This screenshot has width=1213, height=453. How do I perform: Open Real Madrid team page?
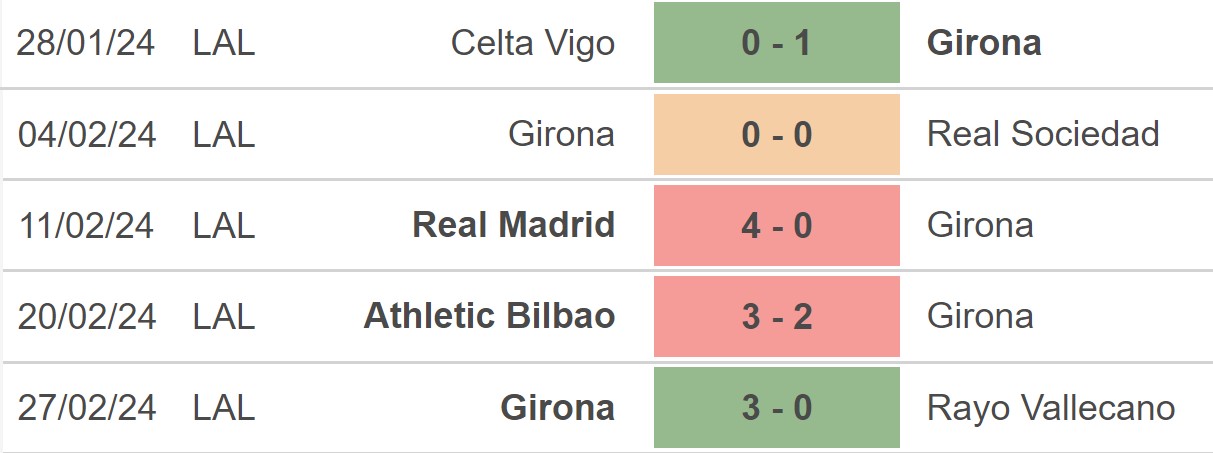(514, 225)
